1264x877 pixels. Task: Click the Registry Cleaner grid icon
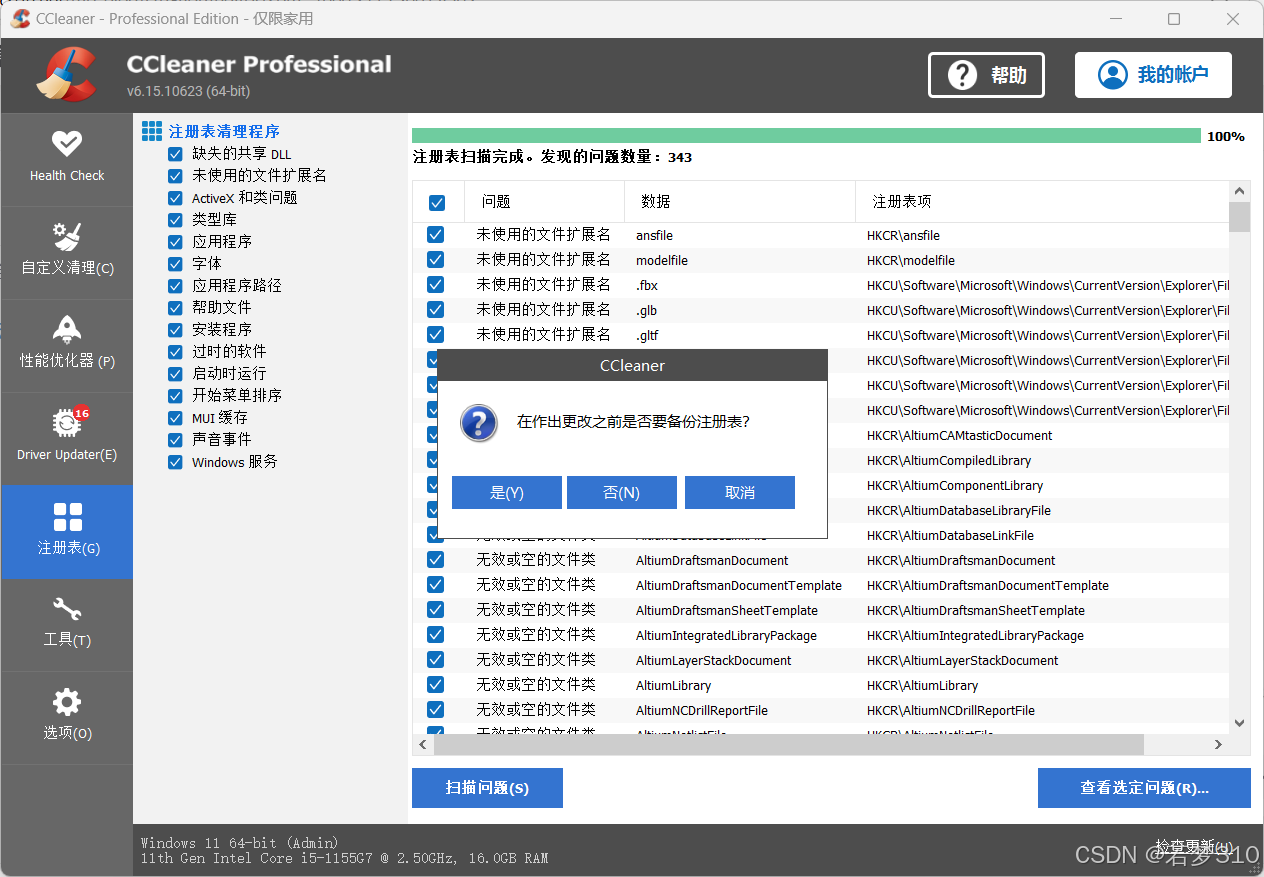(x=152, y=131)
